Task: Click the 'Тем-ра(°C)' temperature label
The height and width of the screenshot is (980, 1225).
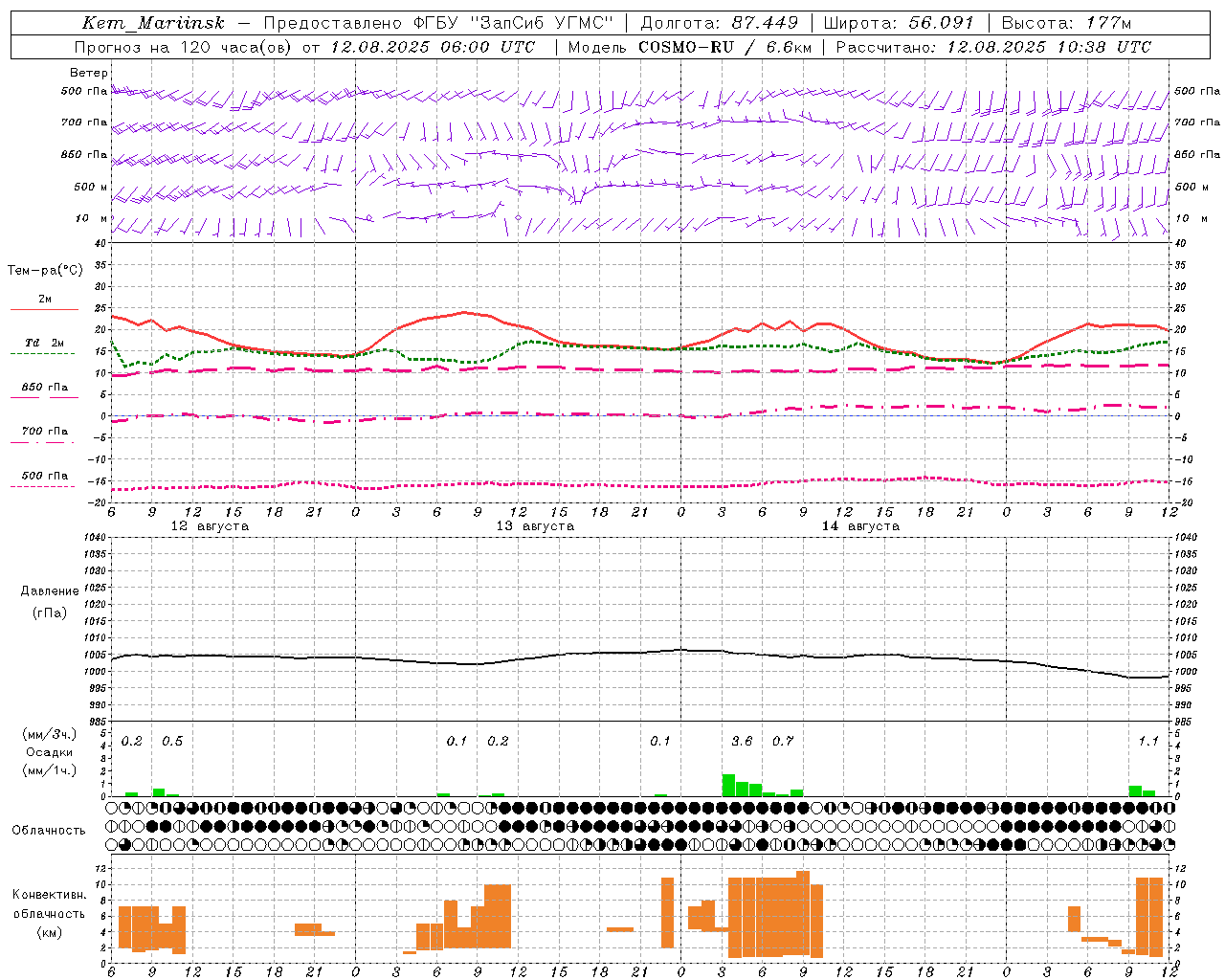Action: [x=45, y=271]
